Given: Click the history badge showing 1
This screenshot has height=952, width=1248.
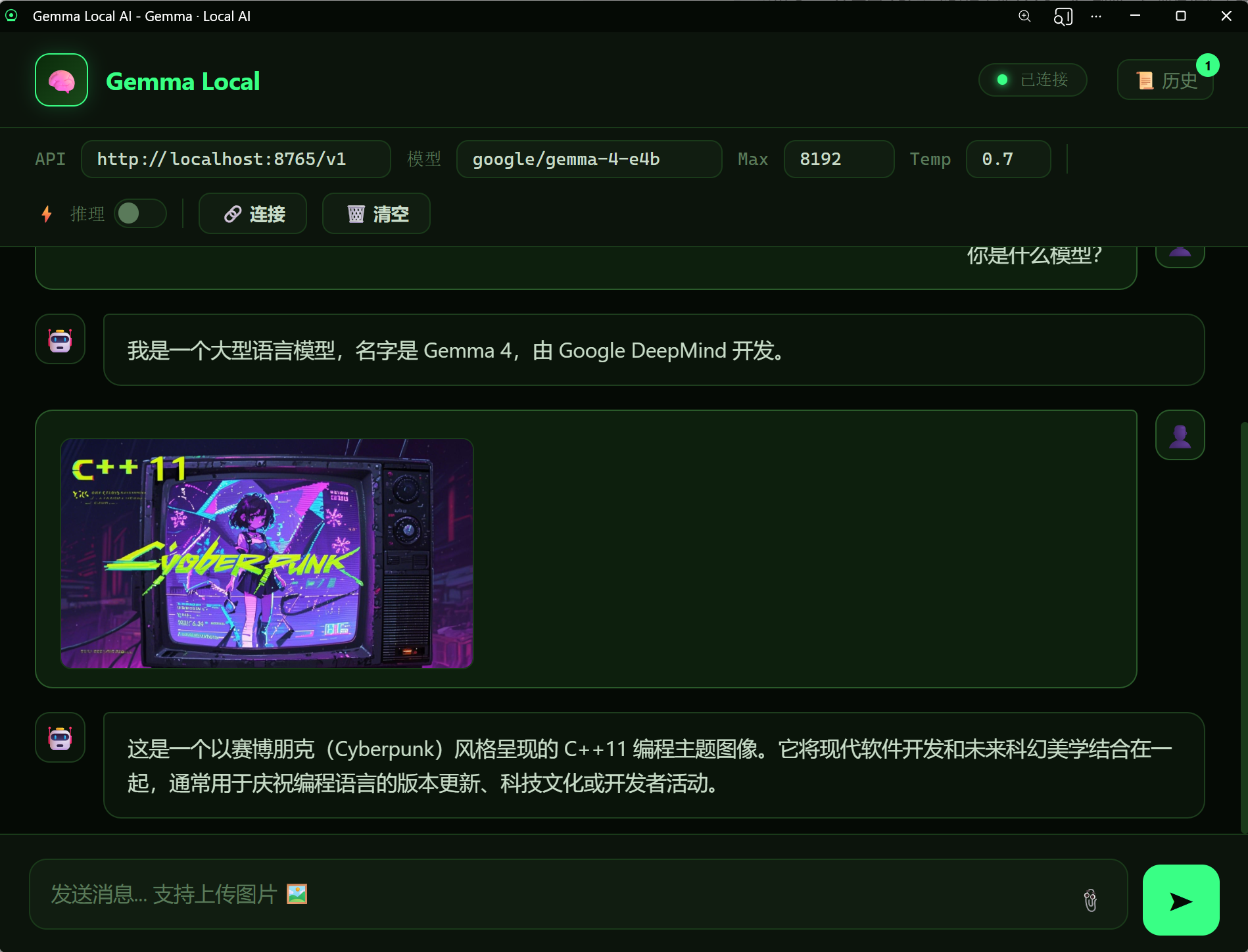Looking at the screenshot, I should 1207,65.
